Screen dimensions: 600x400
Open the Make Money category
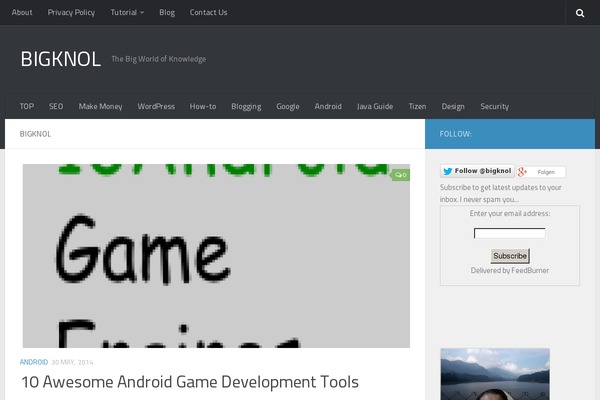(100, 106)
